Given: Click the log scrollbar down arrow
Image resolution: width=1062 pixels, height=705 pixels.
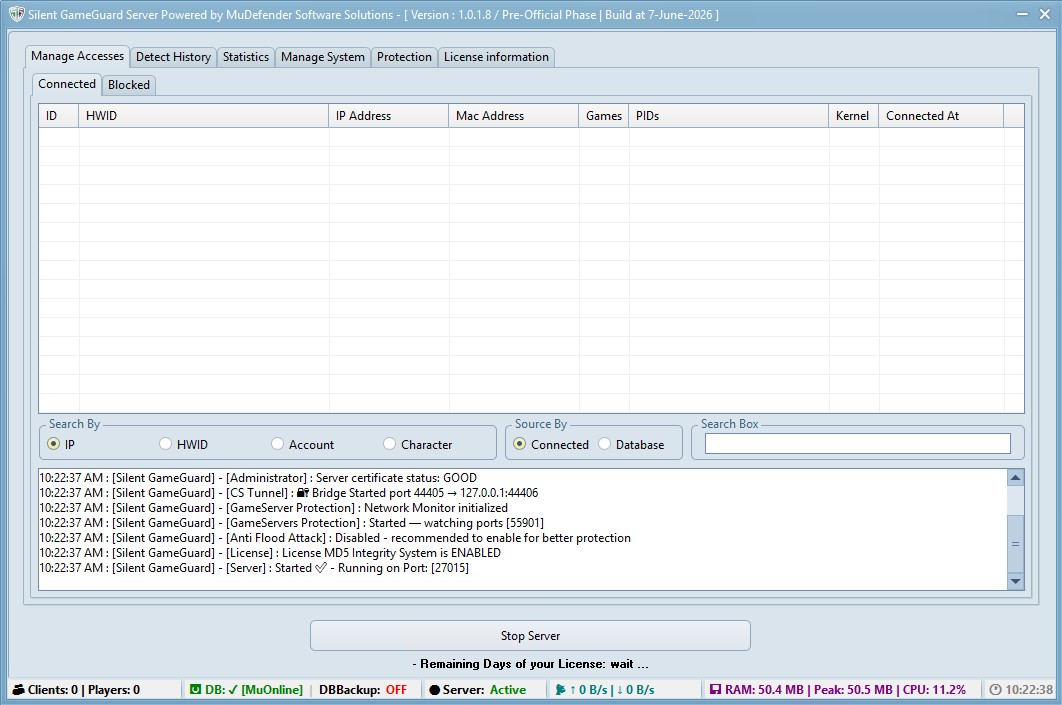Looking at the screenshot, I should click(x=1015, y=581).
